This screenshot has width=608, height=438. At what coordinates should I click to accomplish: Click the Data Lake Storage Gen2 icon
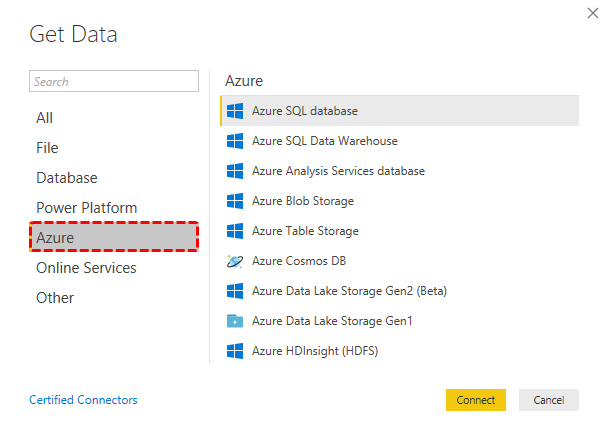[235, 291]
